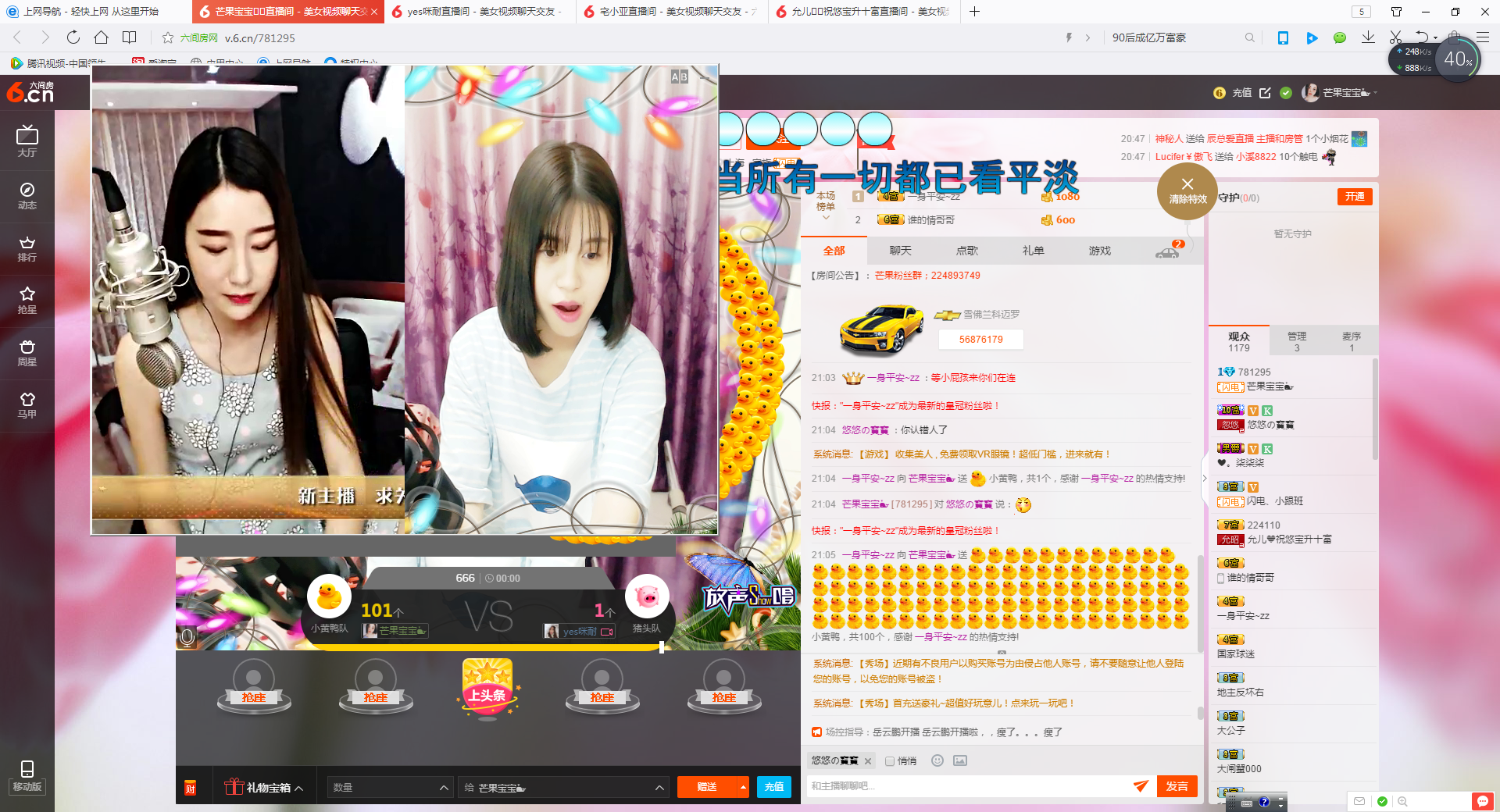Image resolution: width=1500 pixels, height=812 pixels.
Task: Click 谁的情哥哥 in the audience list
Action: [x=1250, y=578]
